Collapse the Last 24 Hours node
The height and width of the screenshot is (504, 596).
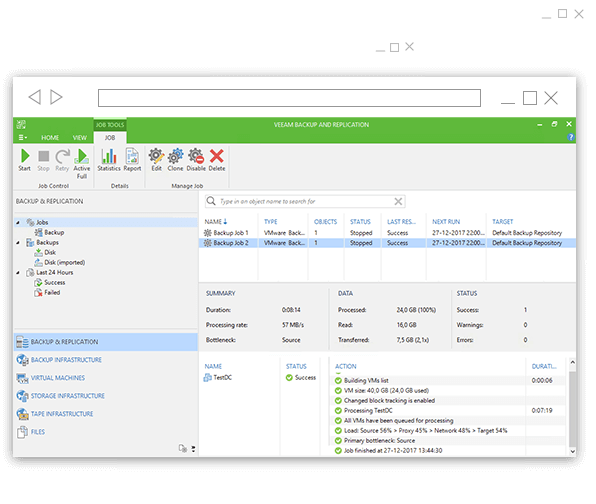point(18,273)
